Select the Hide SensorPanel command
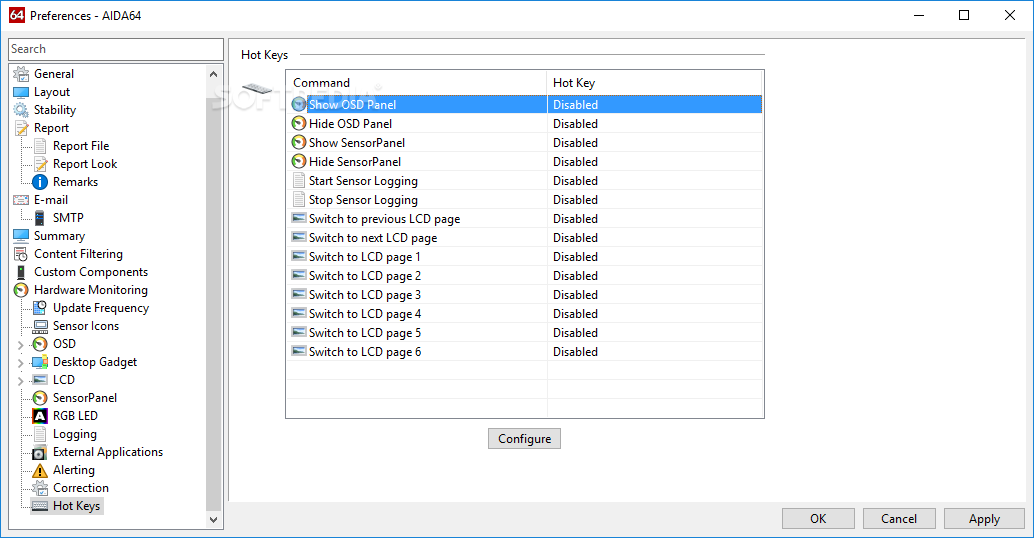This screenshot has height=538, width=1034. tap(355, 162)
